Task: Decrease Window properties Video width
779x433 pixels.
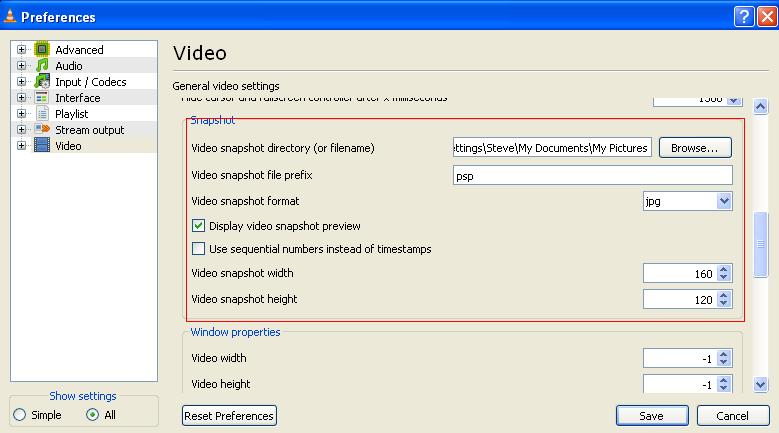Action: pos(724,362)
